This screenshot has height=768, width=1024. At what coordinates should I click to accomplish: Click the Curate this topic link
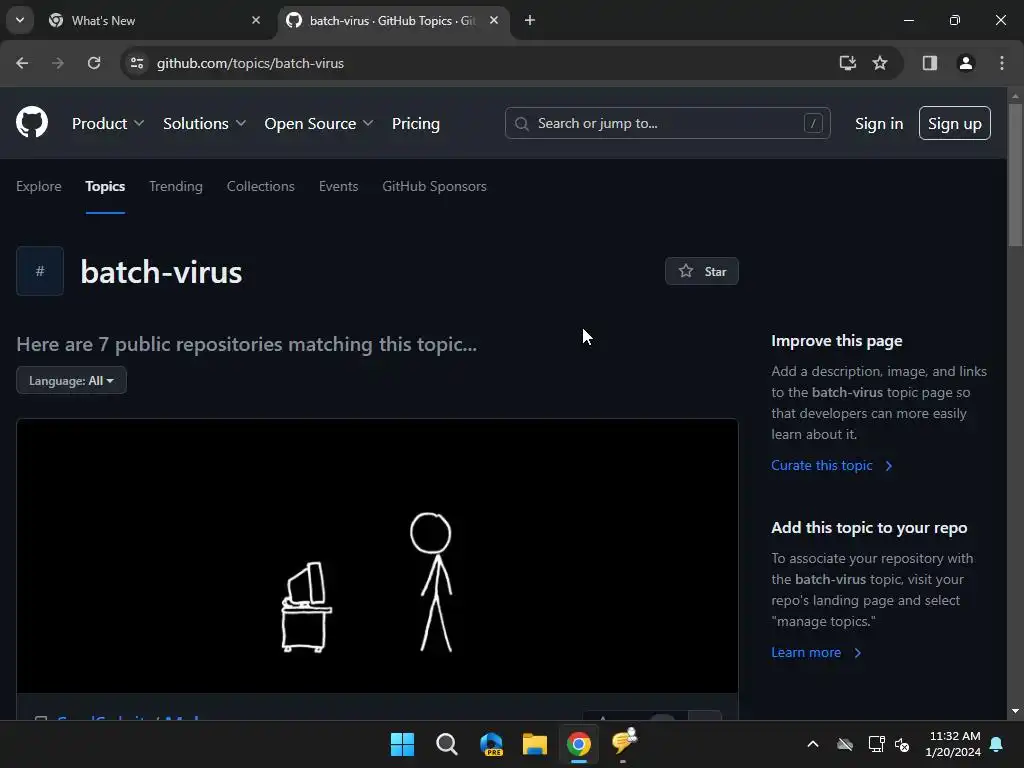point(831,465)
